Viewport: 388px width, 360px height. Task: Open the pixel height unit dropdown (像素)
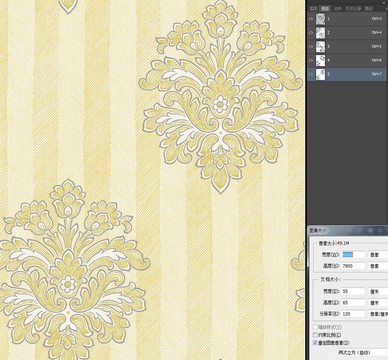pyautogui.click(x=378, y=266)
